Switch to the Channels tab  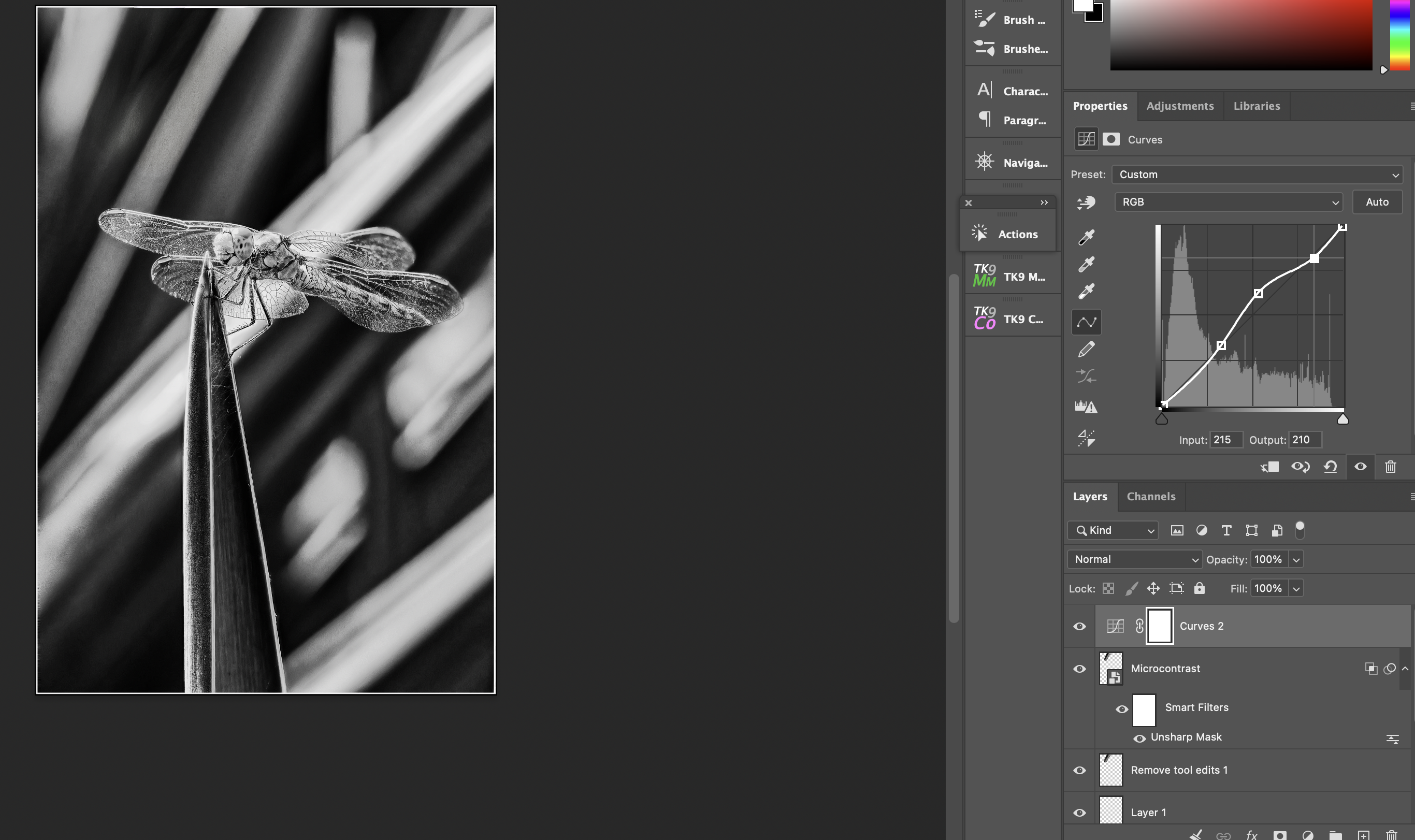coord(1151,497)
